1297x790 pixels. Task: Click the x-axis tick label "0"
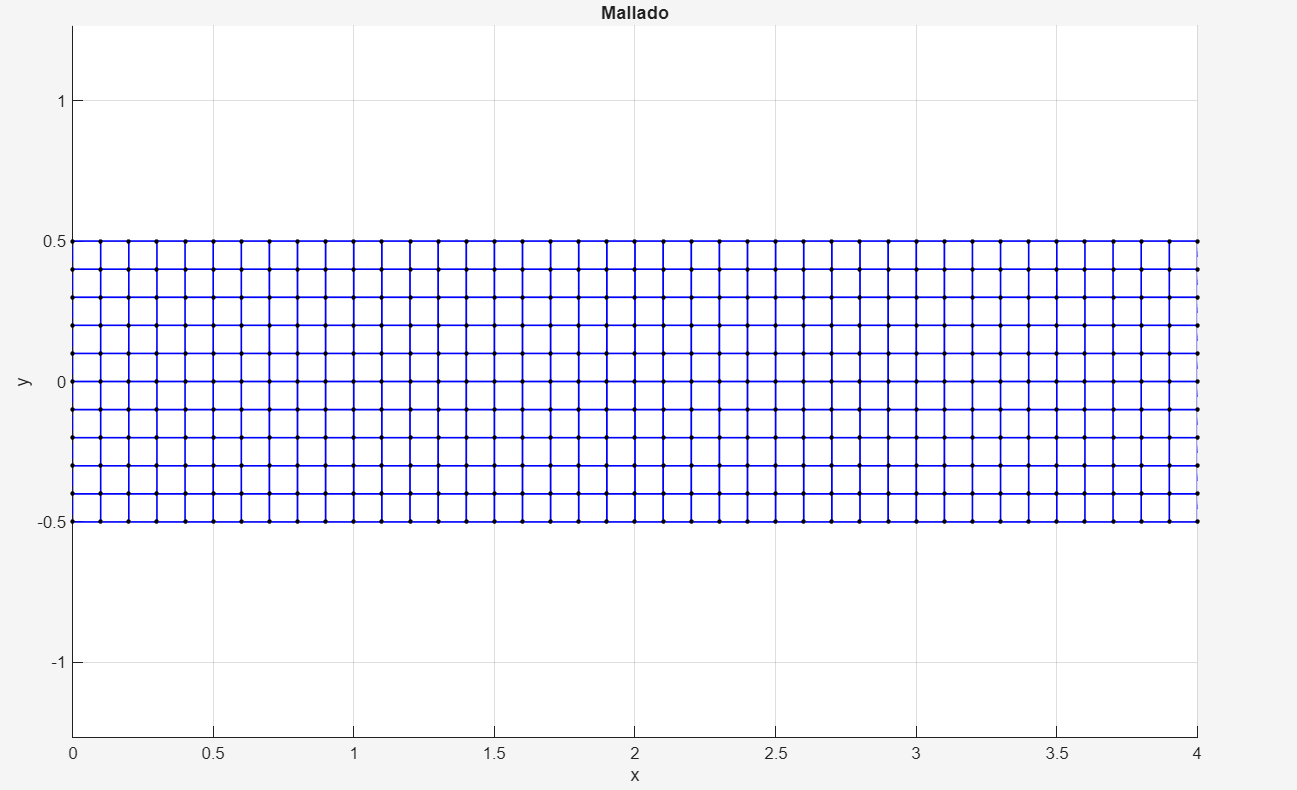point(72,753)
